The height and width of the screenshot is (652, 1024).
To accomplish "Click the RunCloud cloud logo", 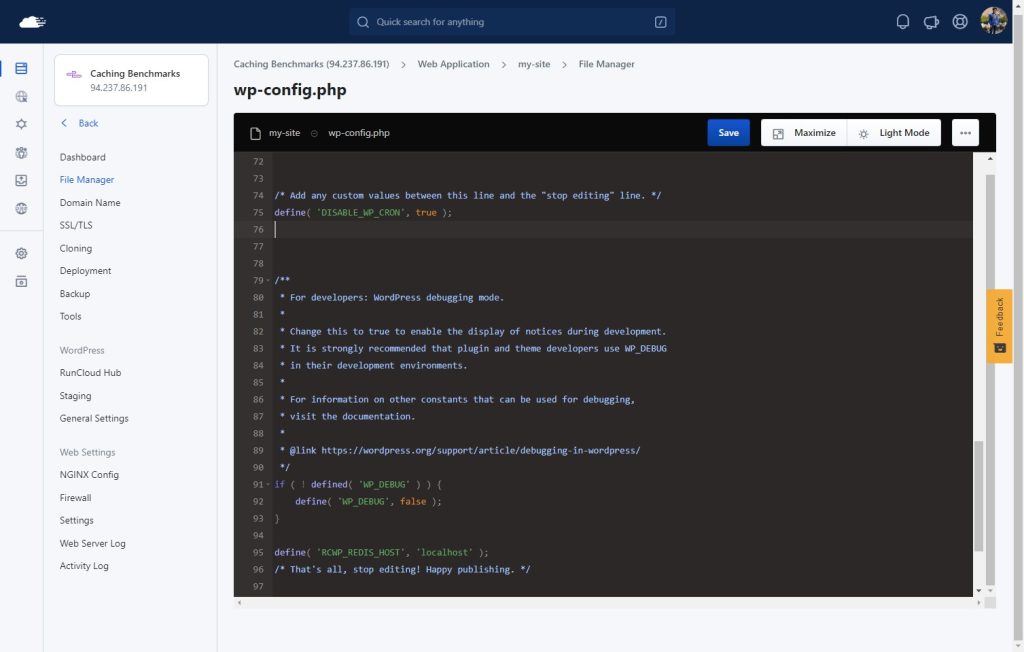I will point(33,22).
